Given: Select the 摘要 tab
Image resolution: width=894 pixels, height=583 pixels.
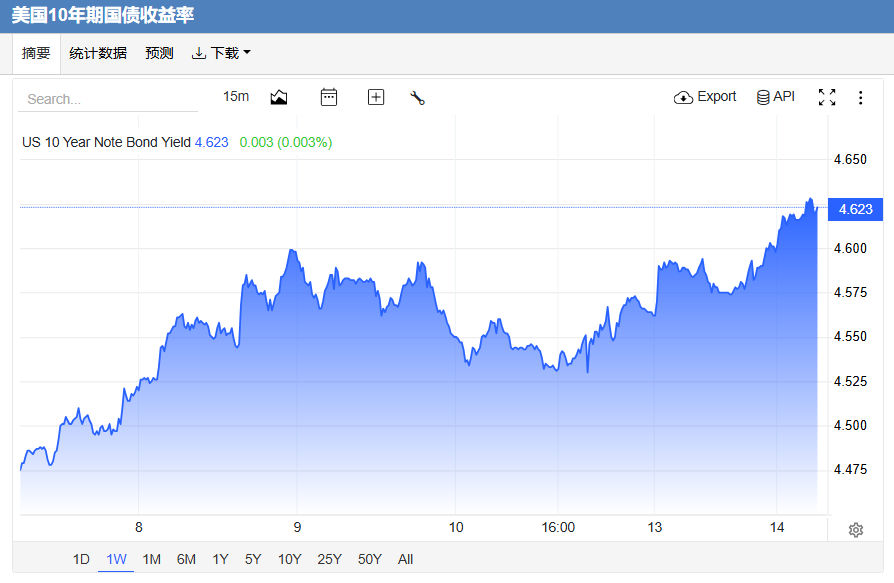Looking at the screenshot, I should [36, 53].
